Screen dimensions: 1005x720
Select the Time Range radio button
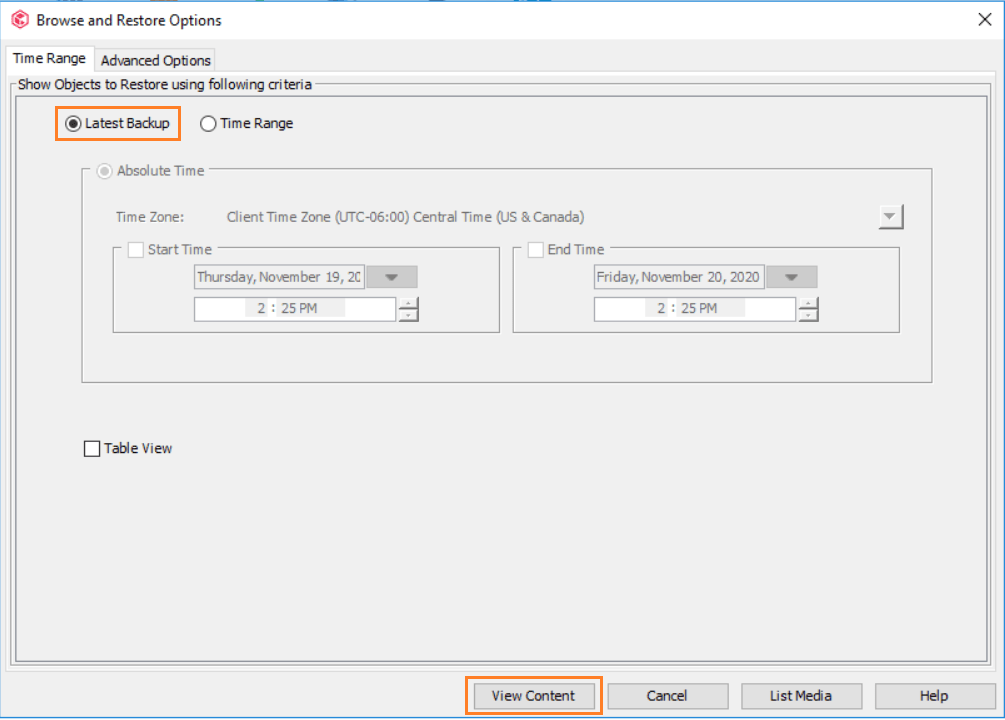click(208, 124)
